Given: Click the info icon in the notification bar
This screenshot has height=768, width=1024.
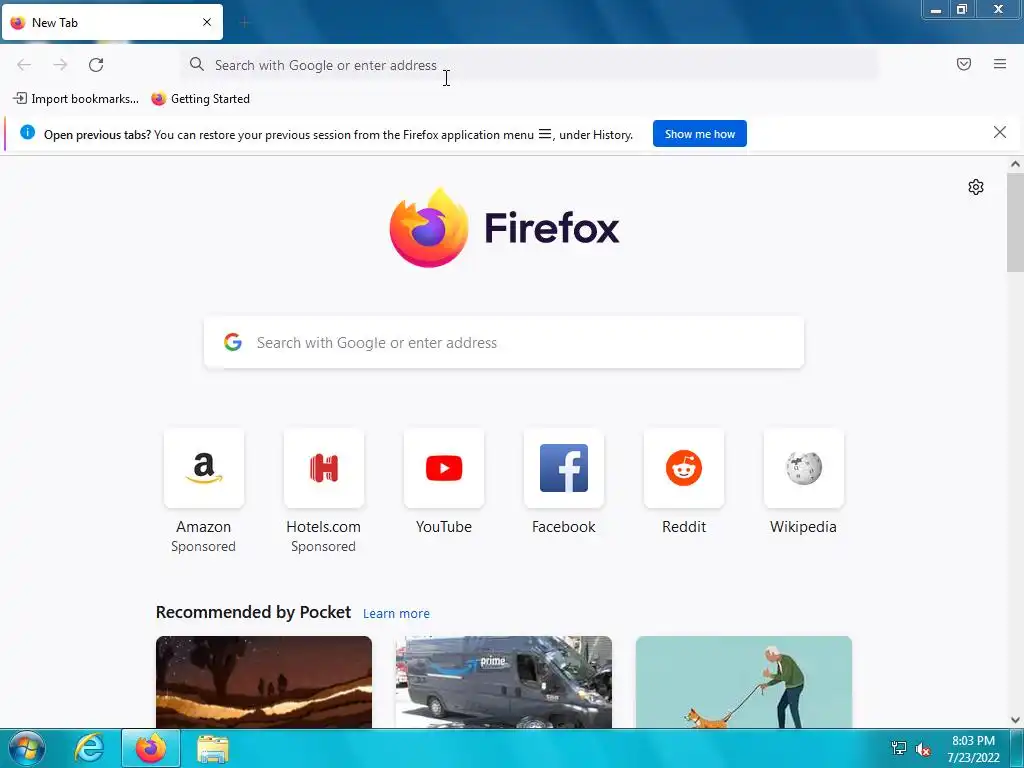Looking at the screenshot, I should [27, 133].
